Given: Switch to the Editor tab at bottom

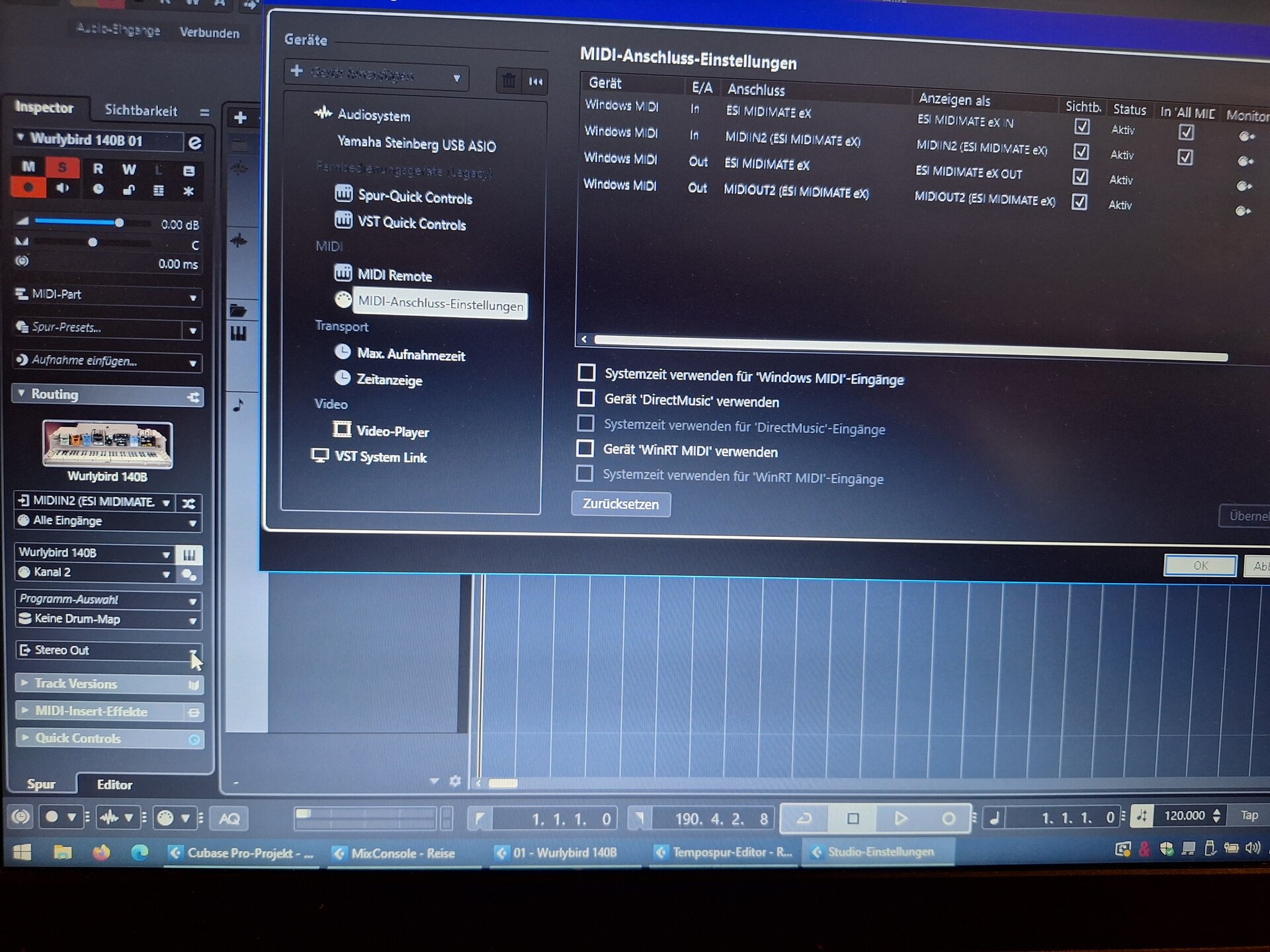Looking at the screenshot, I should point(114,785).
